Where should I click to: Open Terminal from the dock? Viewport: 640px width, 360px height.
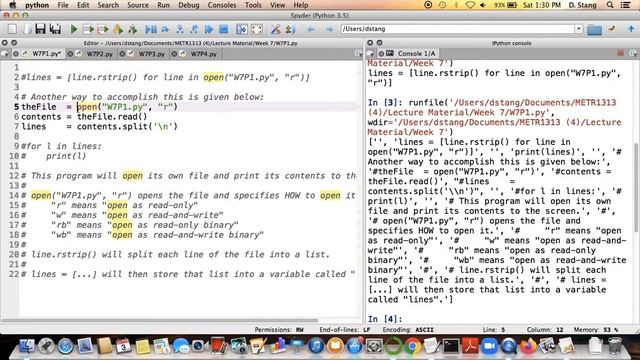pos(451,347)
